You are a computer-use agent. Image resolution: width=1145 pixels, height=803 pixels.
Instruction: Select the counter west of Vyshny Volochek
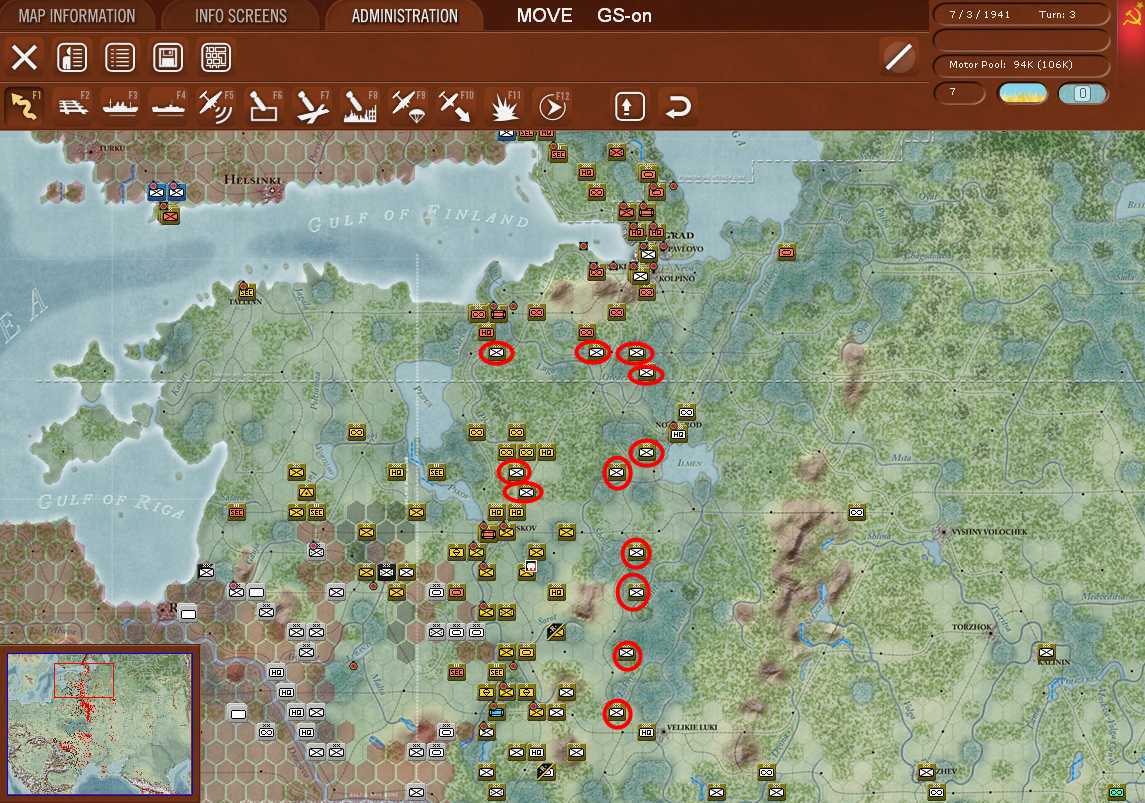857,512
